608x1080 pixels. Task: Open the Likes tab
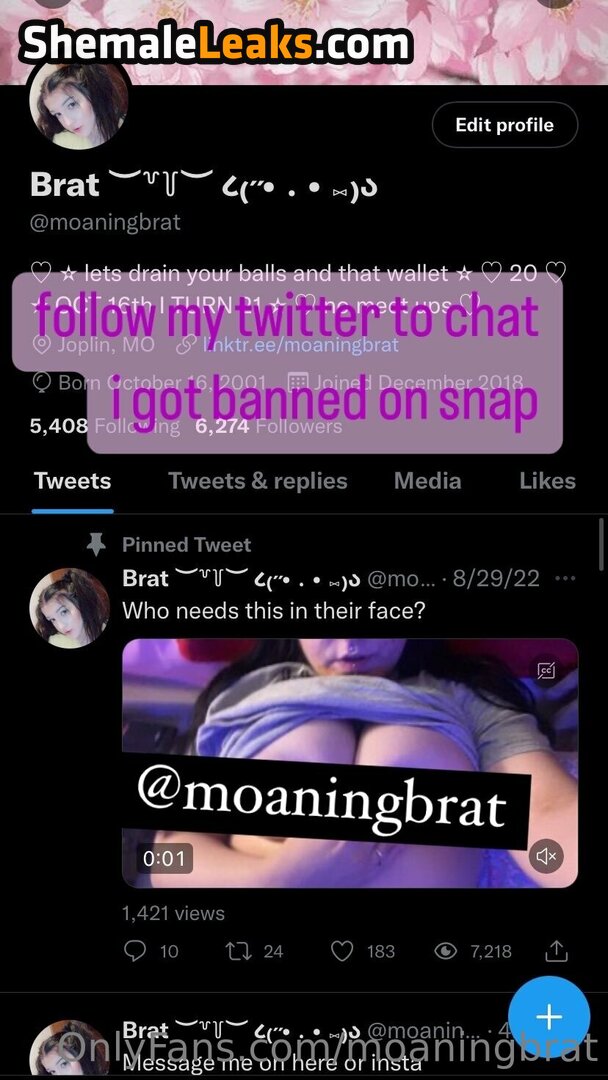pos(547,481)
